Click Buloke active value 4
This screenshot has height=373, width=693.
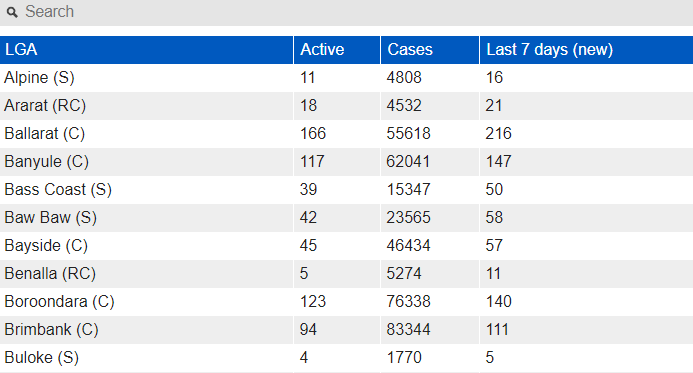click(x=304, y=358)
